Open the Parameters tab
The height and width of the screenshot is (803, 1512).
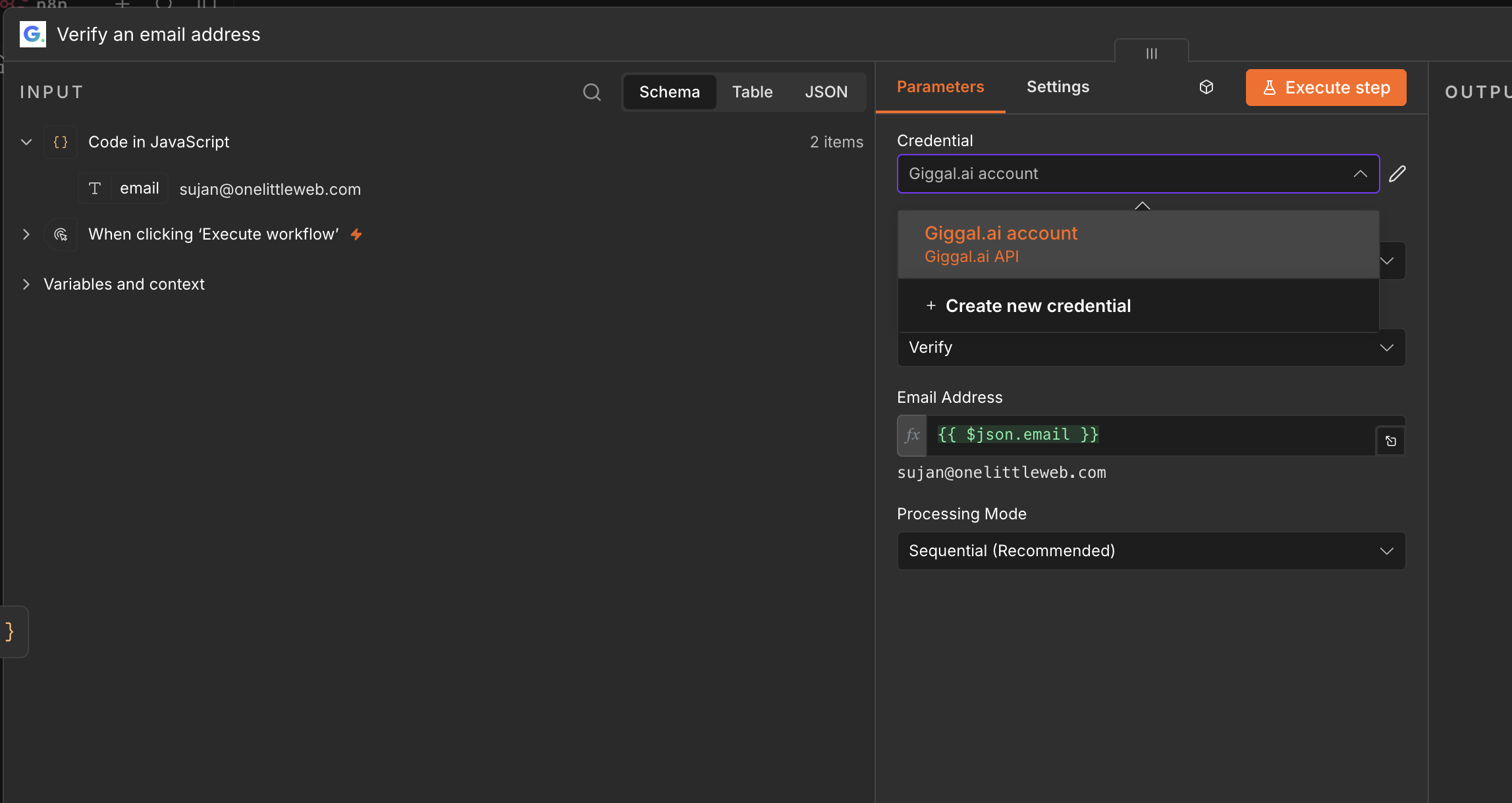tap(940, 87)
